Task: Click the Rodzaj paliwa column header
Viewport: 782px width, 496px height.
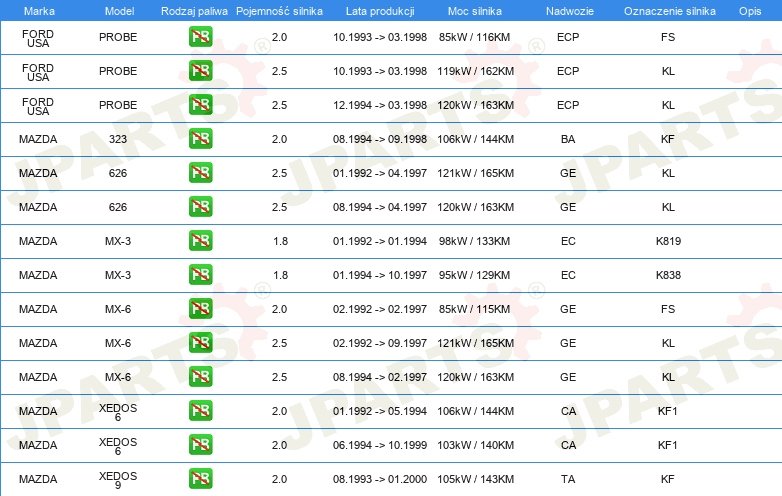Action: [x=194, y=11]
